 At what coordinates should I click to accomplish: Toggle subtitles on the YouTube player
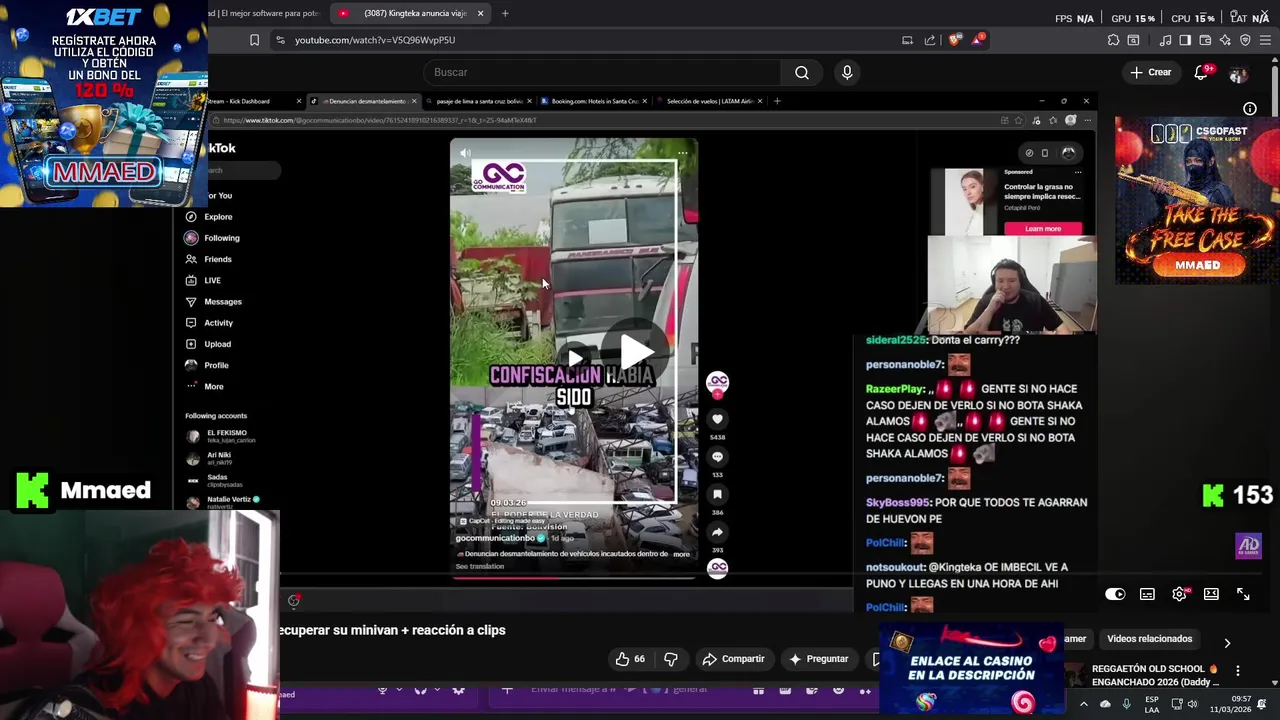(1147, 594)
